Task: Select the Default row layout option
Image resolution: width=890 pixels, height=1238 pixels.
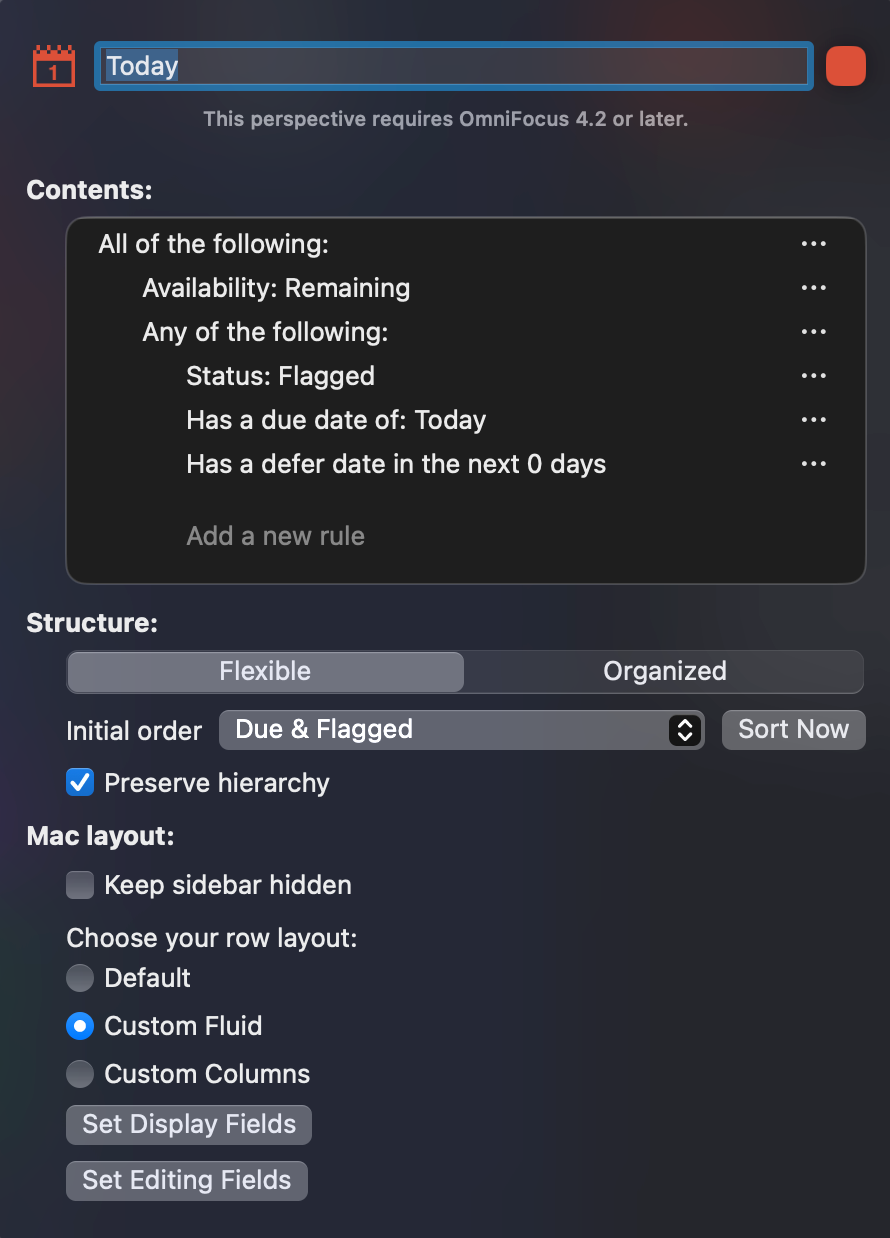Action: 80,978
